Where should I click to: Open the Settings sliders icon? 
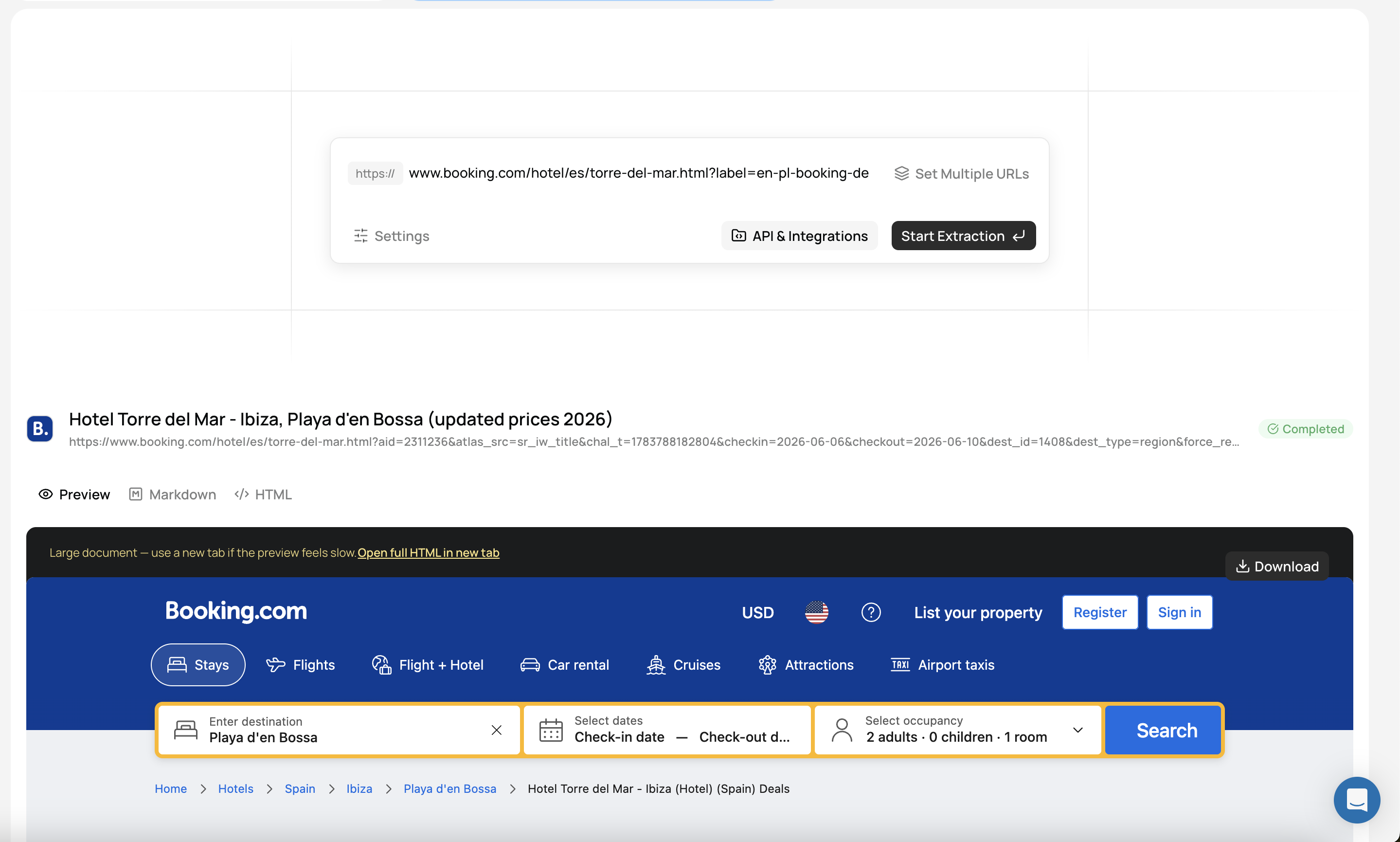tap(360, 236)
